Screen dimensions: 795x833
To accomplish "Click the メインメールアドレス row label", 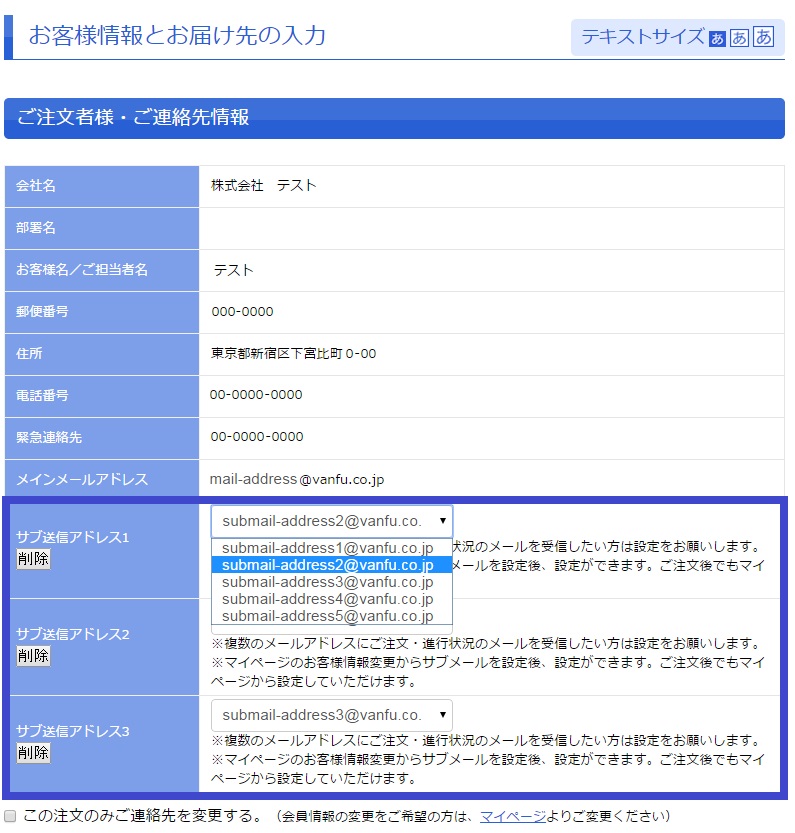I will [82, 479].
